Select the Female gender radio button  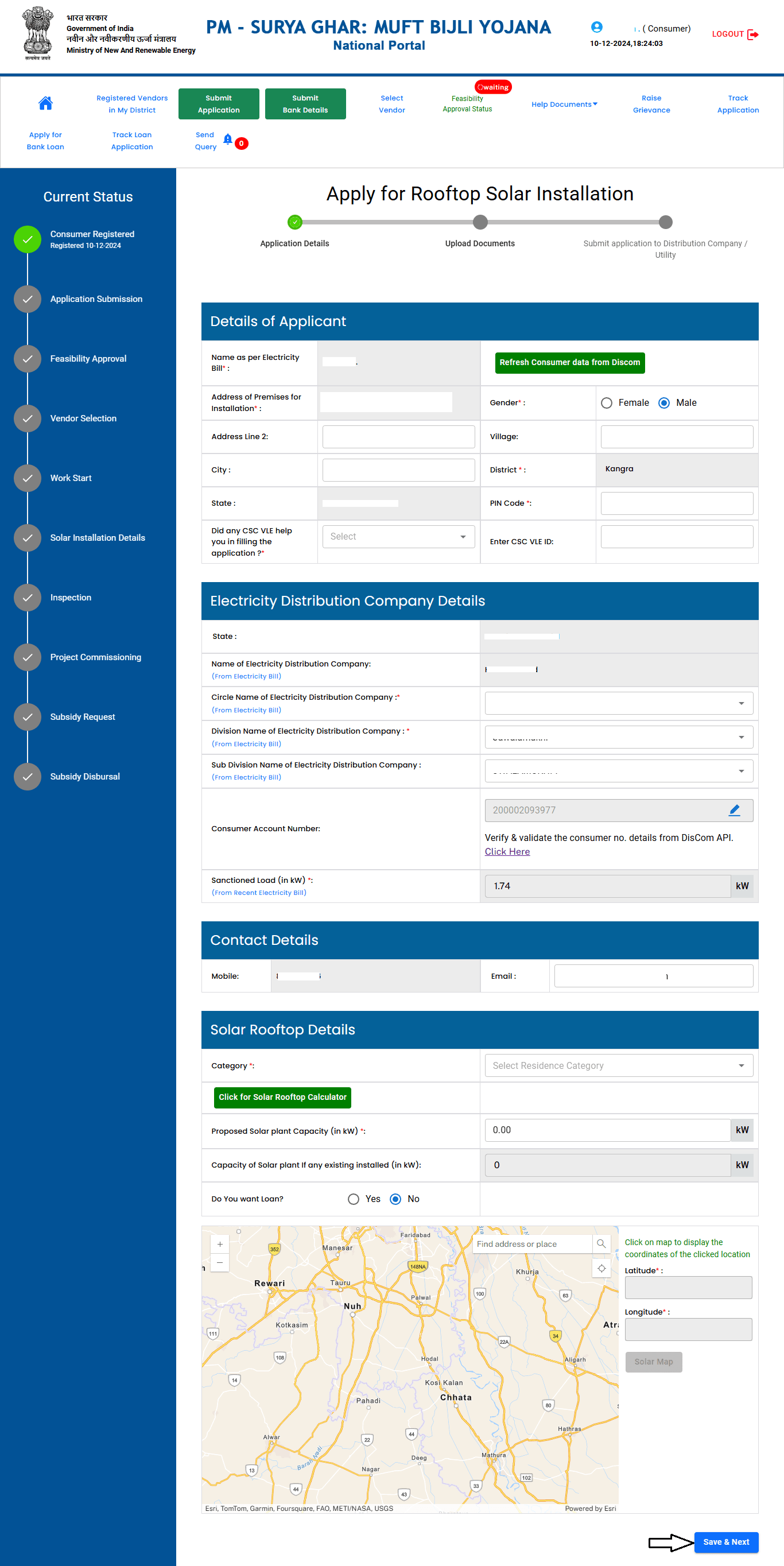point(606,403)
